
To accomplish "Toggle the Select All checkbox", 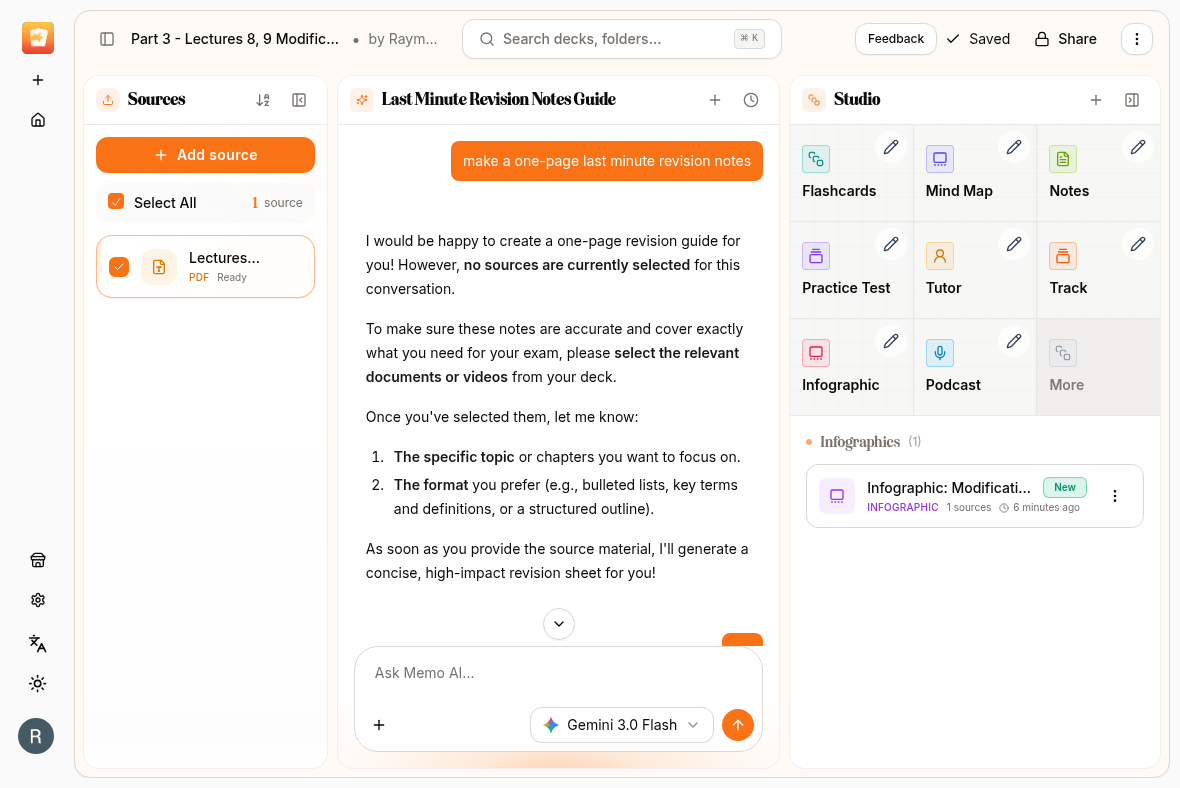I will tap(116, 202).
